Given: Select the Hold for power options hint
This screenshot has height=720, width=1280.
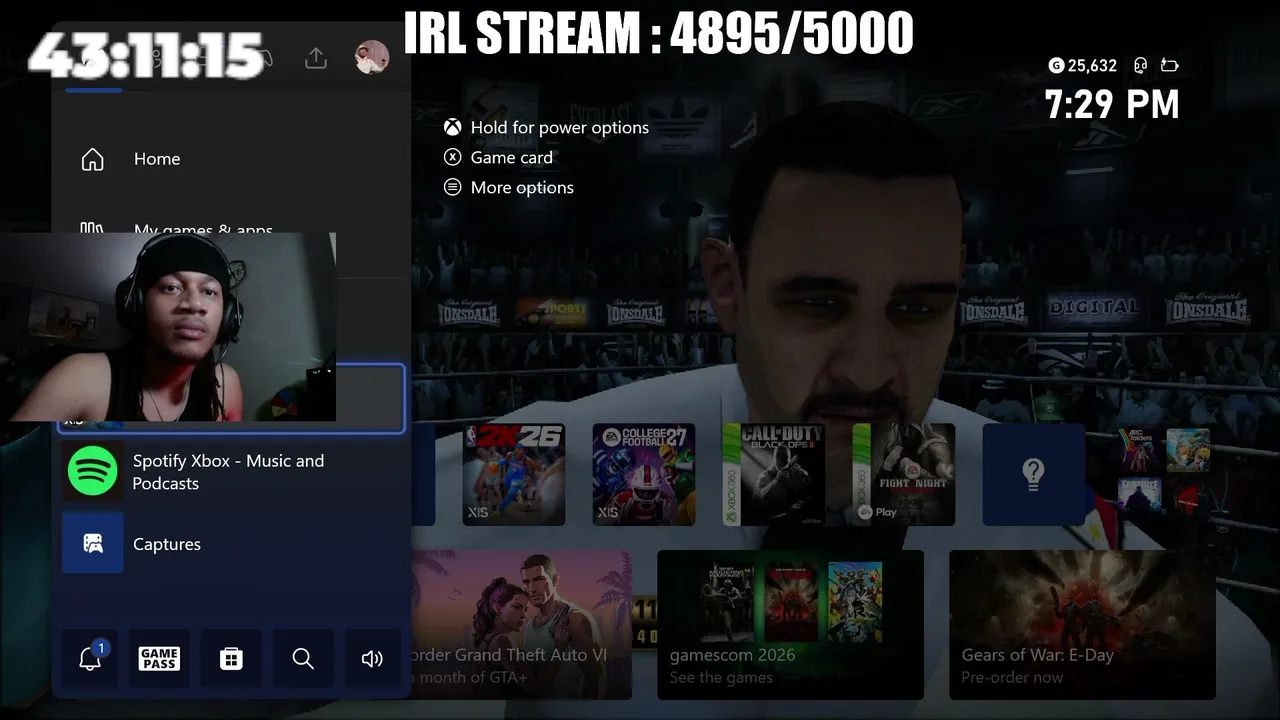Looking at the screenshot, I should point(547,127).
